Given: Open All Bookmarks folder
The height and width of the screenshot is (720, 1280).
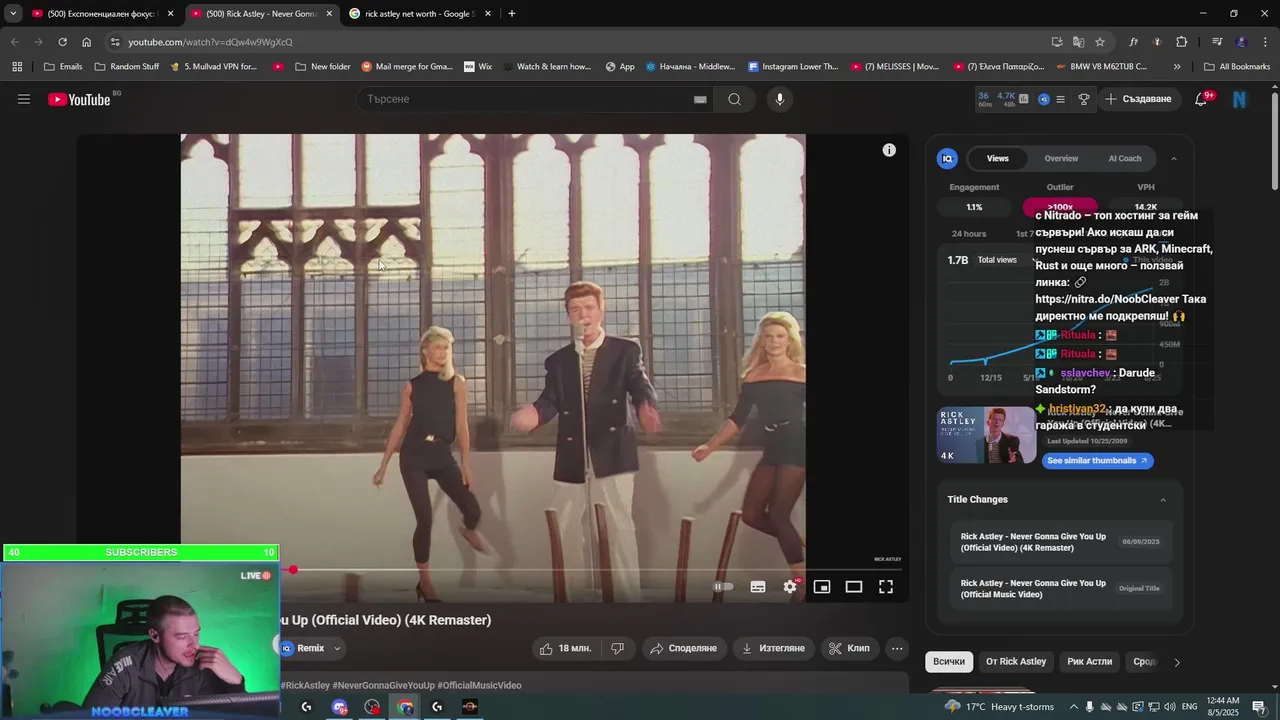Looking at the screenshot, I should click(1237, 67).
